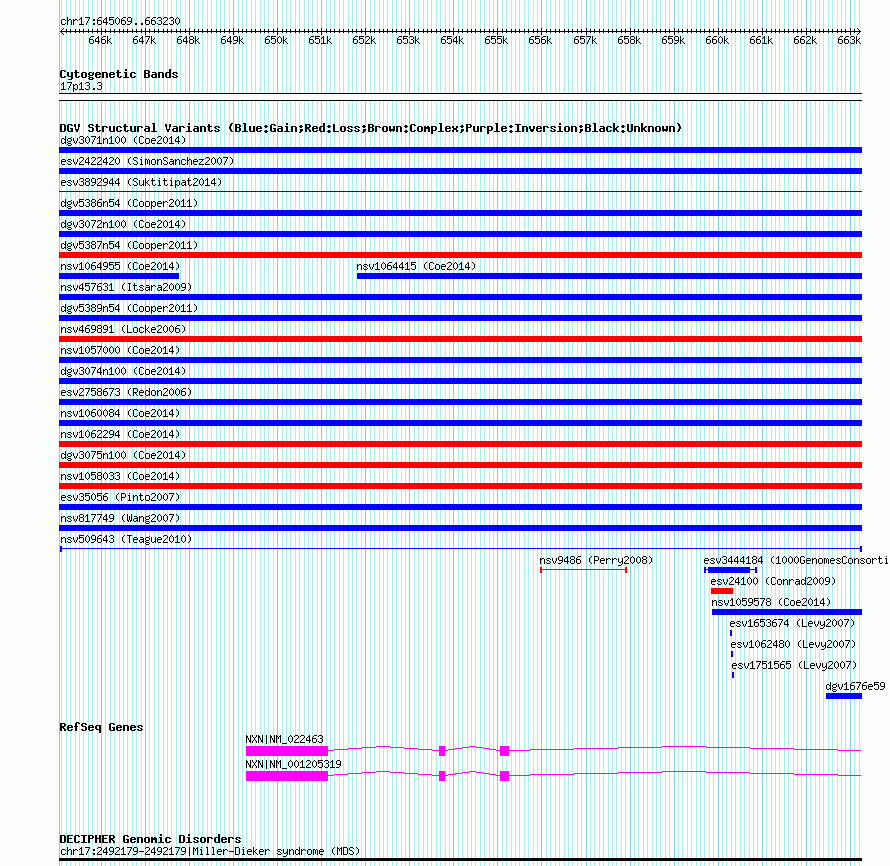Open nsv1064415 (Coe2014) variant label
Viewport: 890px width, 866px height.
tap(416, 266)
